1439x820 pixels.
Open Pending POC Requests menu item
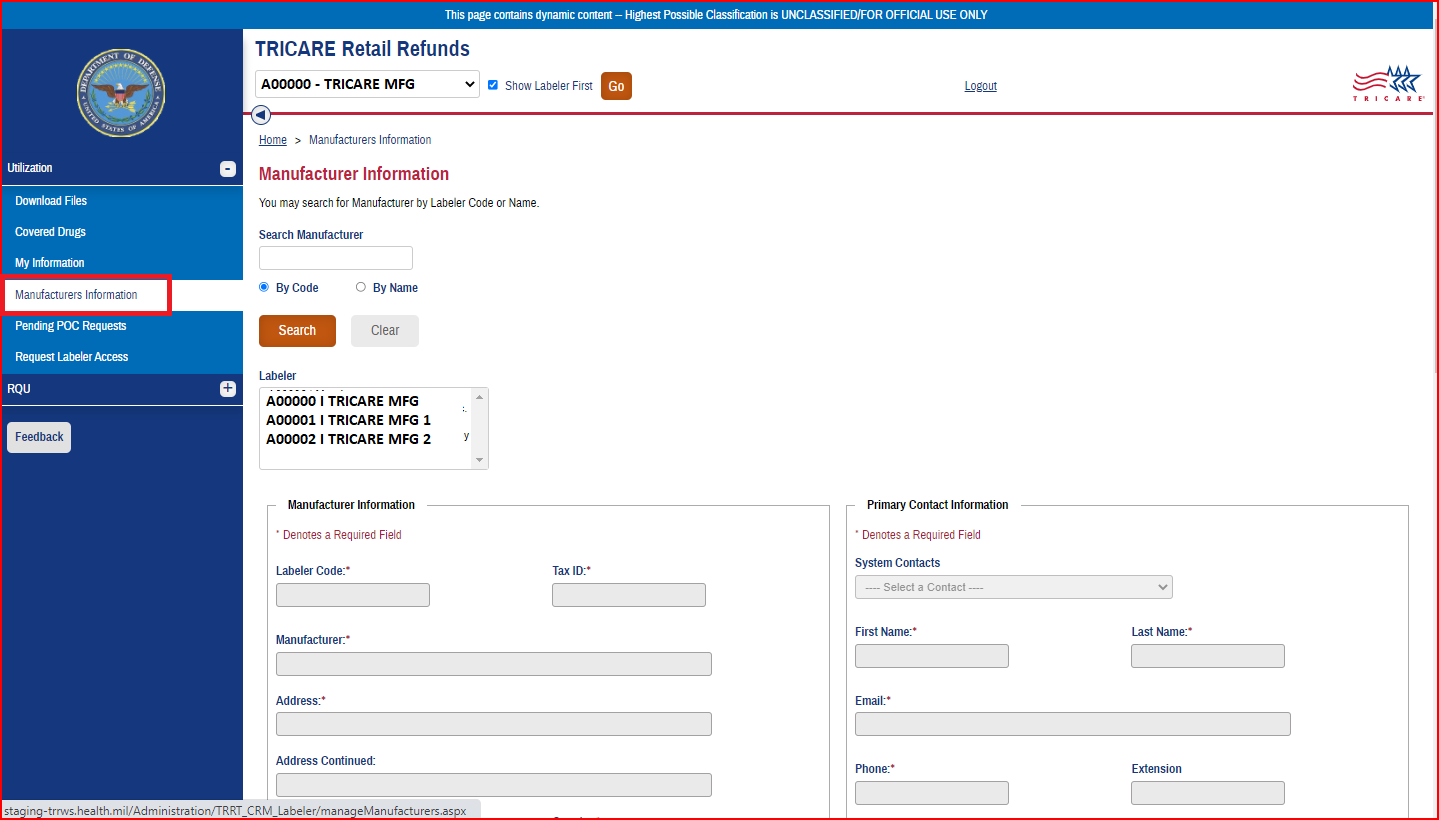point(71,326)
